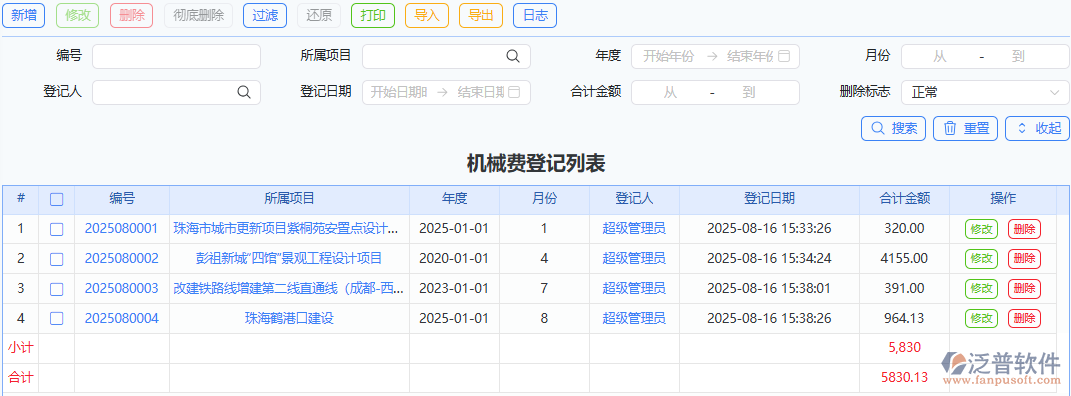
Task: Click 超级管理员 in row 2025080001
Action: point(634,229)
